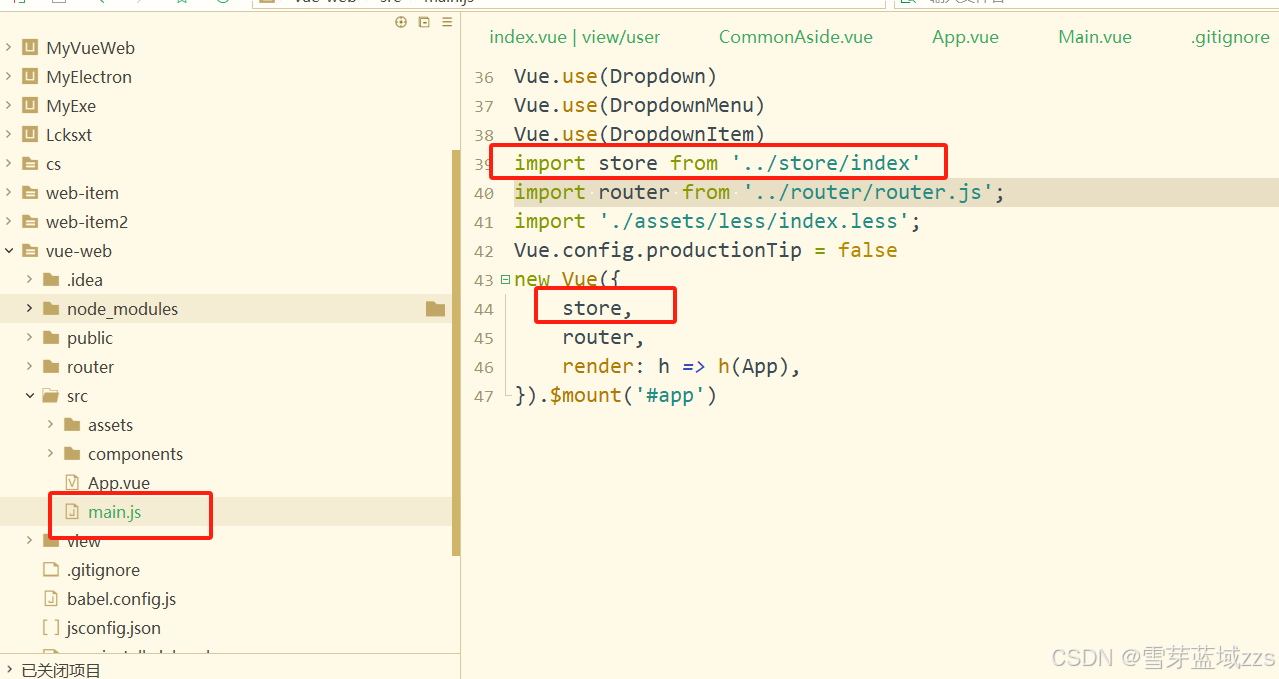Viewport: 1279px width, 679px height.
Task: Expand the view folder chevron
Action: click(30, 541)
